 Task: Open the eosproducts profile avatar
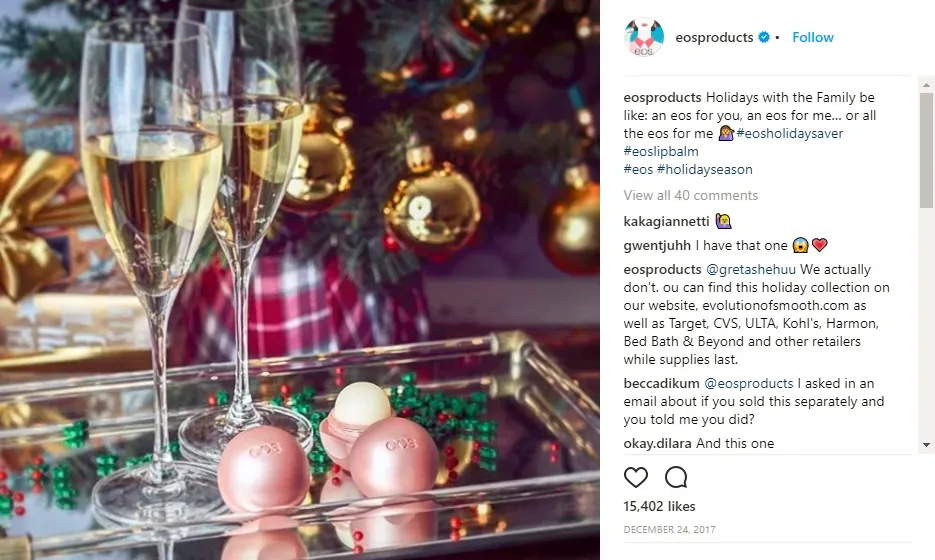pos(643,37)
